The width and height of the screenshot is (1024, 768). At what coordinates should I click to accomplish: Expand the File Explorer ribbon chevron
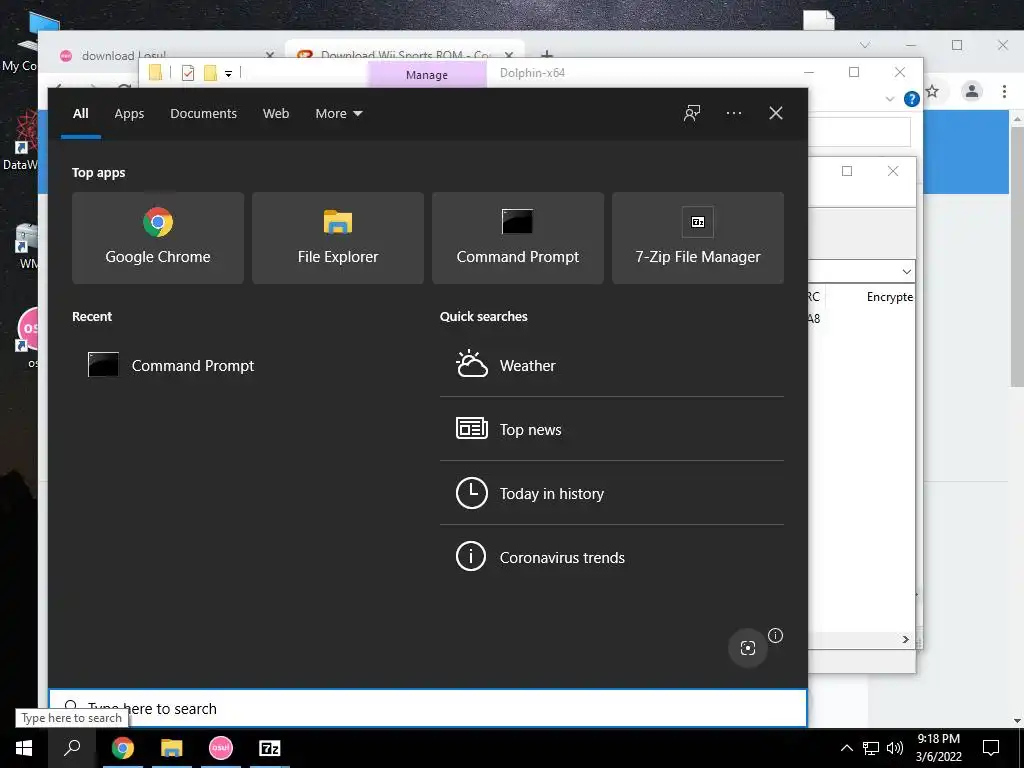(x=889, y=99)
